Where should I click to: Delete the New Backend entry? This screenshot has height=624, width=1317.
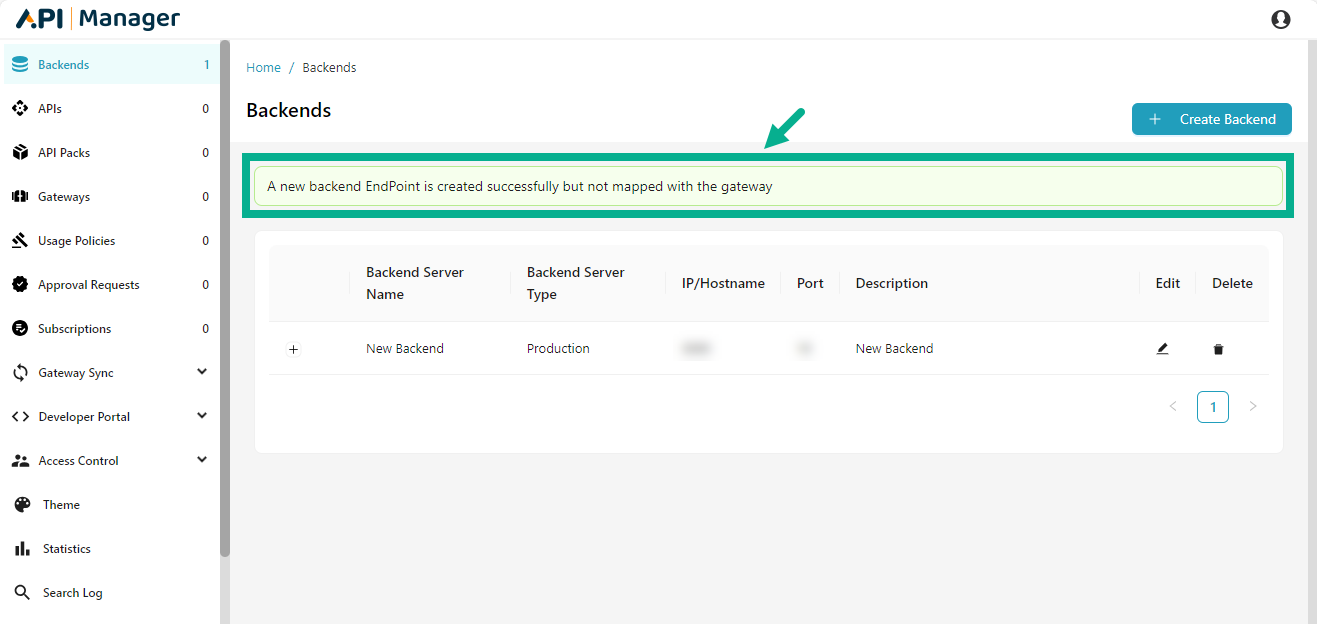(1218, 349)
